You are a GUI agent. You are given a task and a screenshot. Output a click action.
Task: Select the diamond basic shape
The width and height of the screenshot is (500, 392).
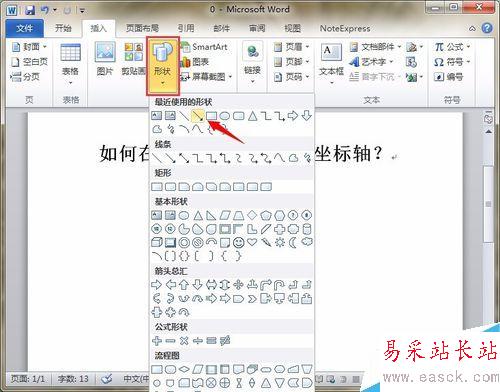coord(252,215)
